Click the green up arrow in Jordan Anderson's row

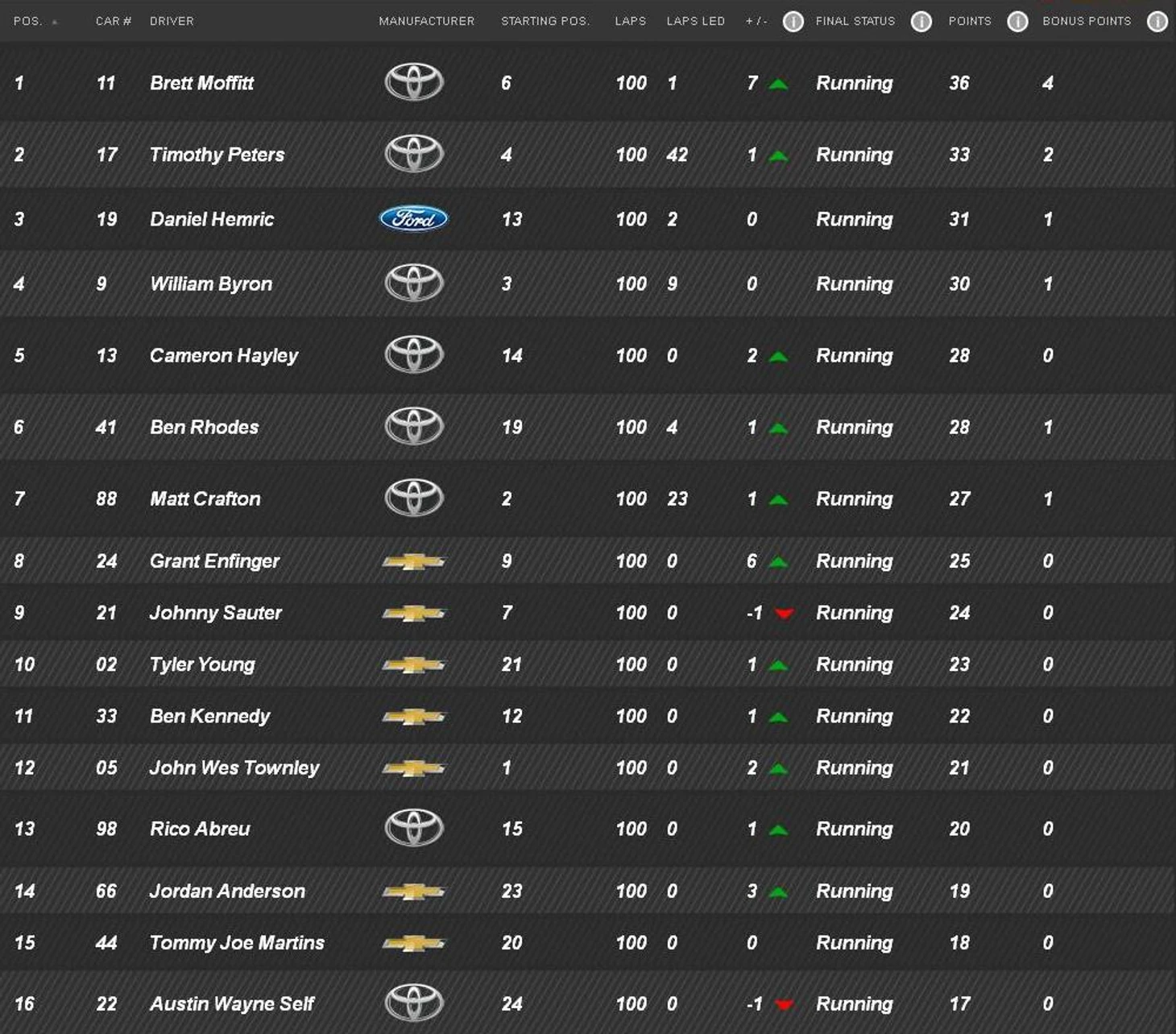[778, 892]
